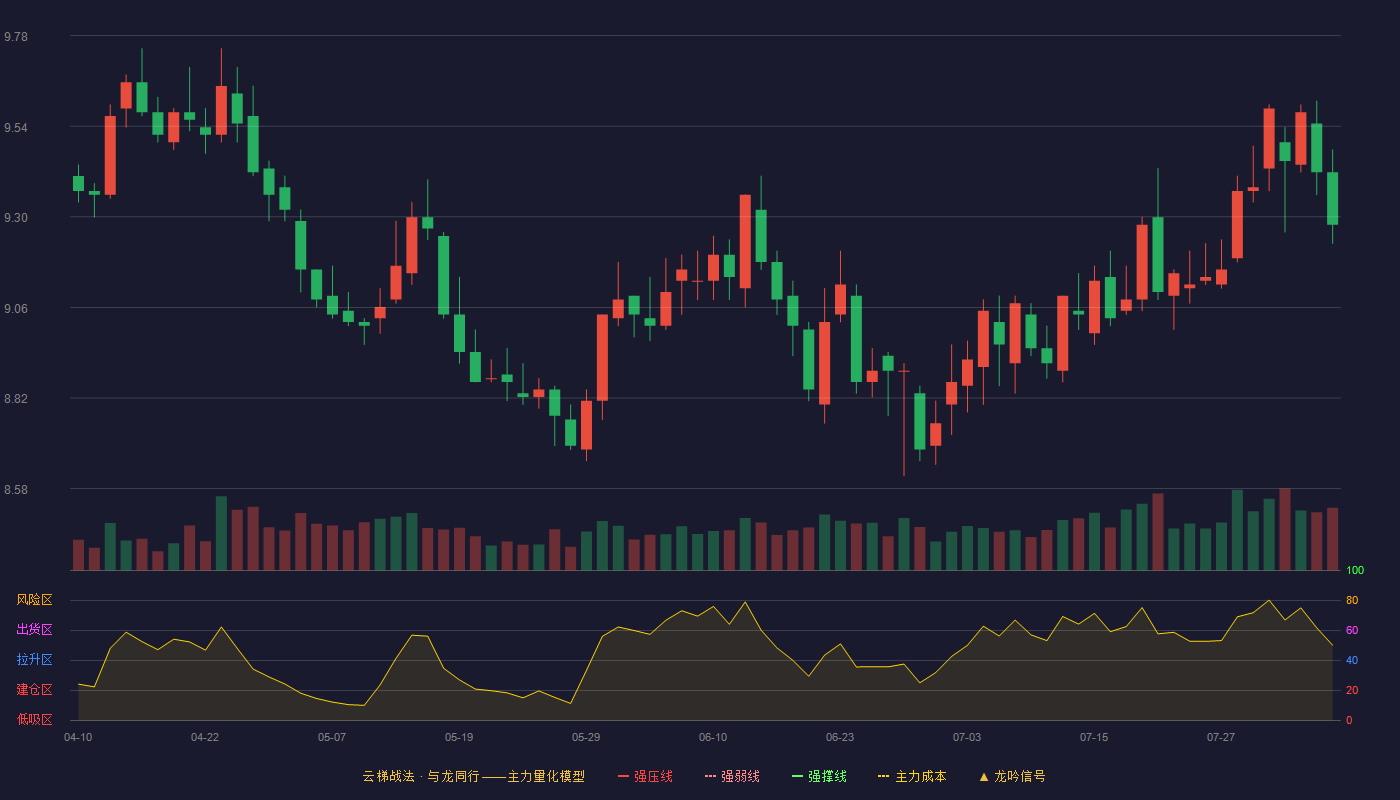Screen dimensions: 1400x800
Task: Toggle the 龙吟信号 legend entry
Action: coord(1012,776)
